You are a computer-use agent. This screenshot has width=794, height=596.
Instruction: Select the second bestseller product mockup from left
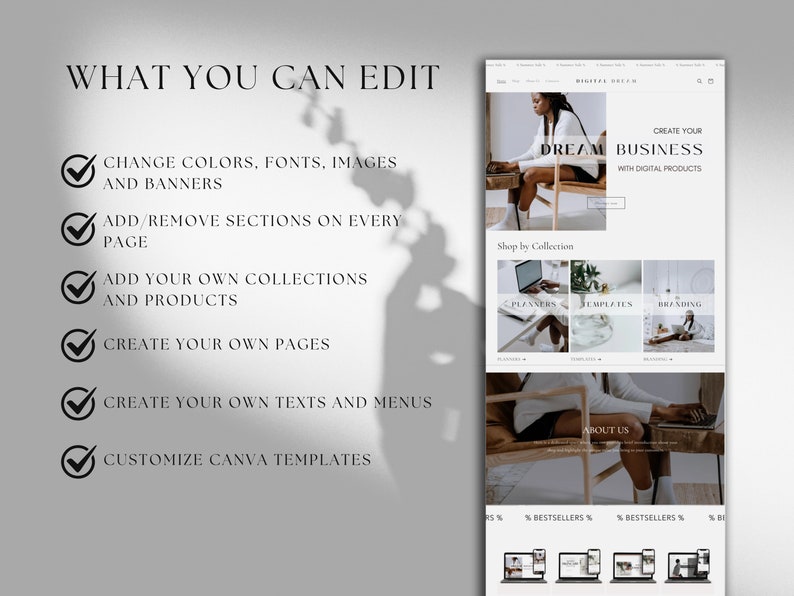pyautogui.click(x=578, y=566)
